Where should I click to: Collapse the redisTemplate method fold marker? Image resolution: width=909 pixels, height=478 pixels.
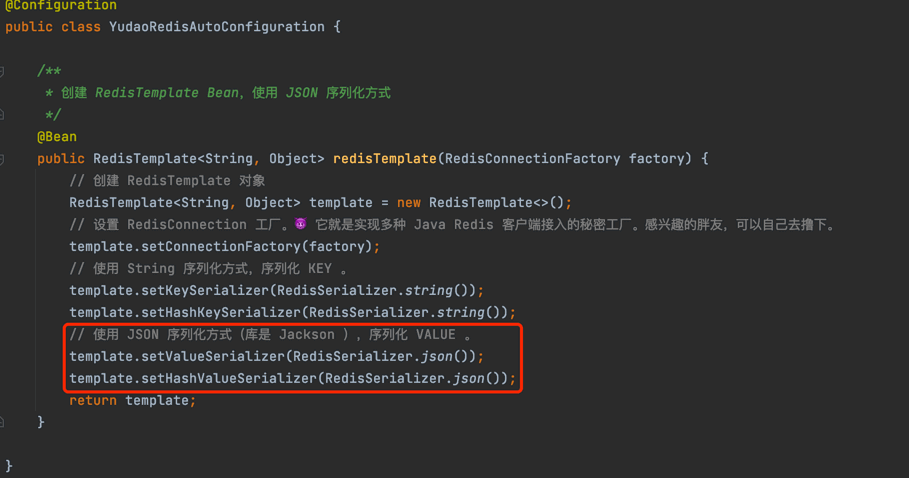[3, 159]
